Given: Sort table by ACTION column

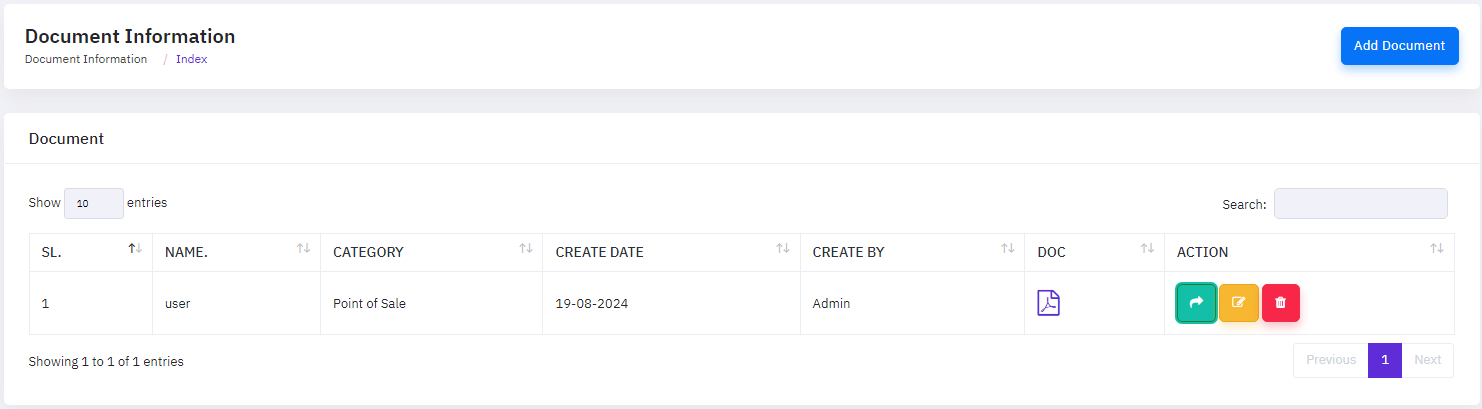Looking at the screenshot, I should pyautogui.click(x=1436, y=249).
